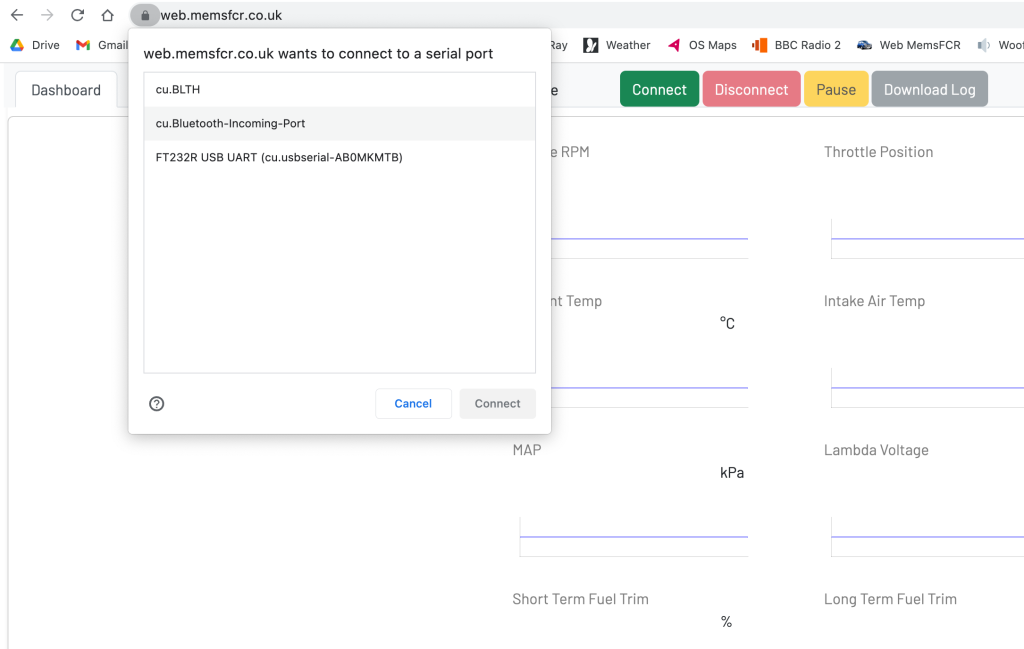Viewport: 1024px width, 649px height.
Task: Reload the page with refresh icon
Action: 77,15
